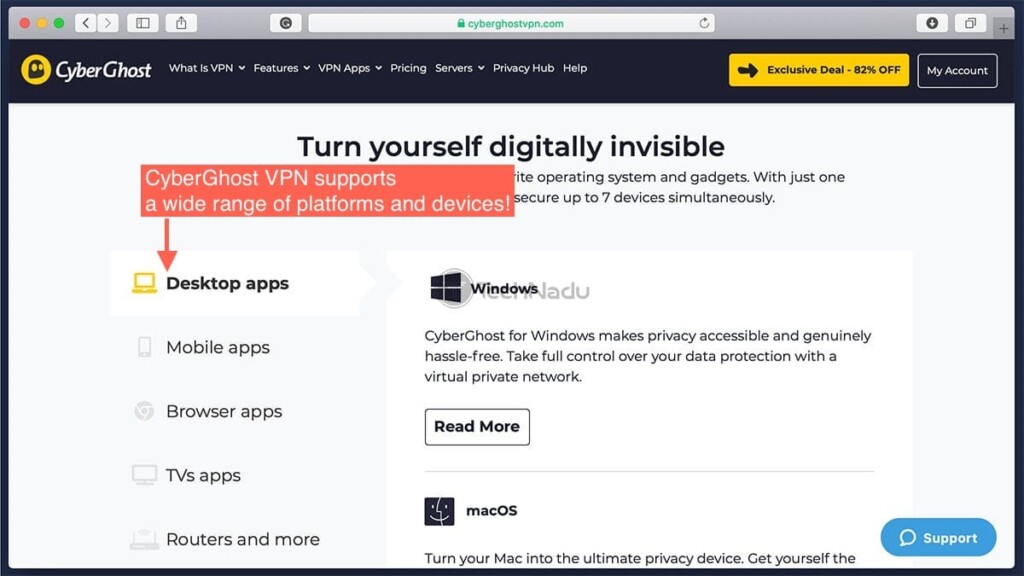Click the Chrome icon beside Browser apps
The height and width of the screenshot is (576, 1024).
tap(144, 411)
